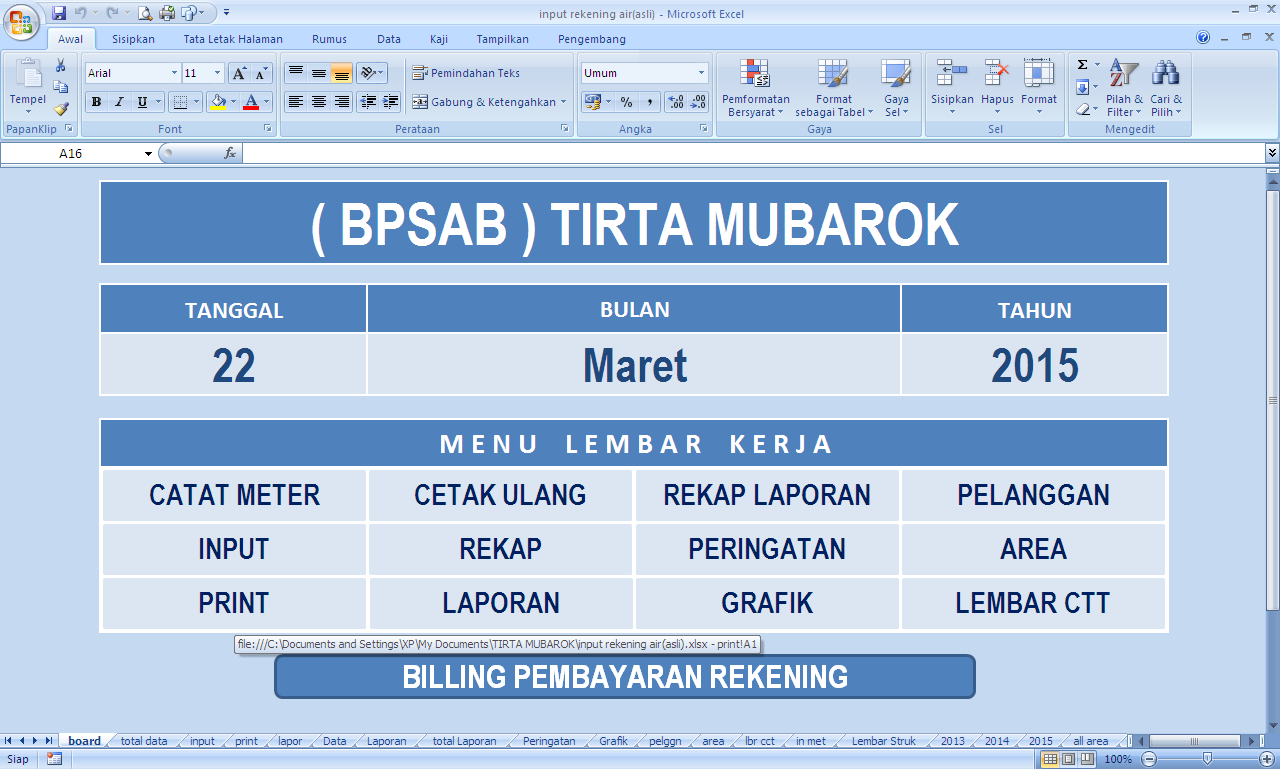Open BILLING PEMBAYARAN REKENING
Viewport: 1280px width, 769px height.
tap(624, 677)
